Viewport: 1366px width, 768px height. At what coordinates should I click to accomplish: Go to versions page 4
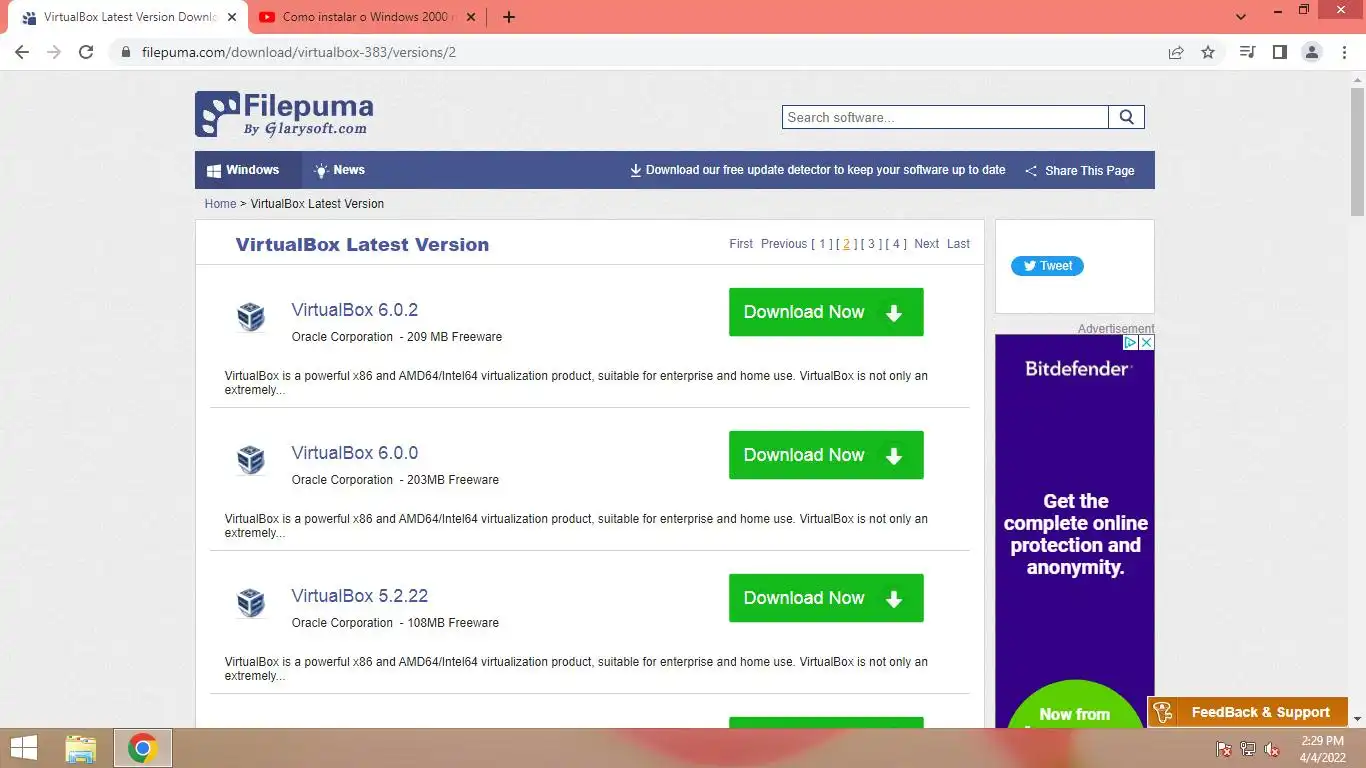pyautogui.click(x=896, y=244)
